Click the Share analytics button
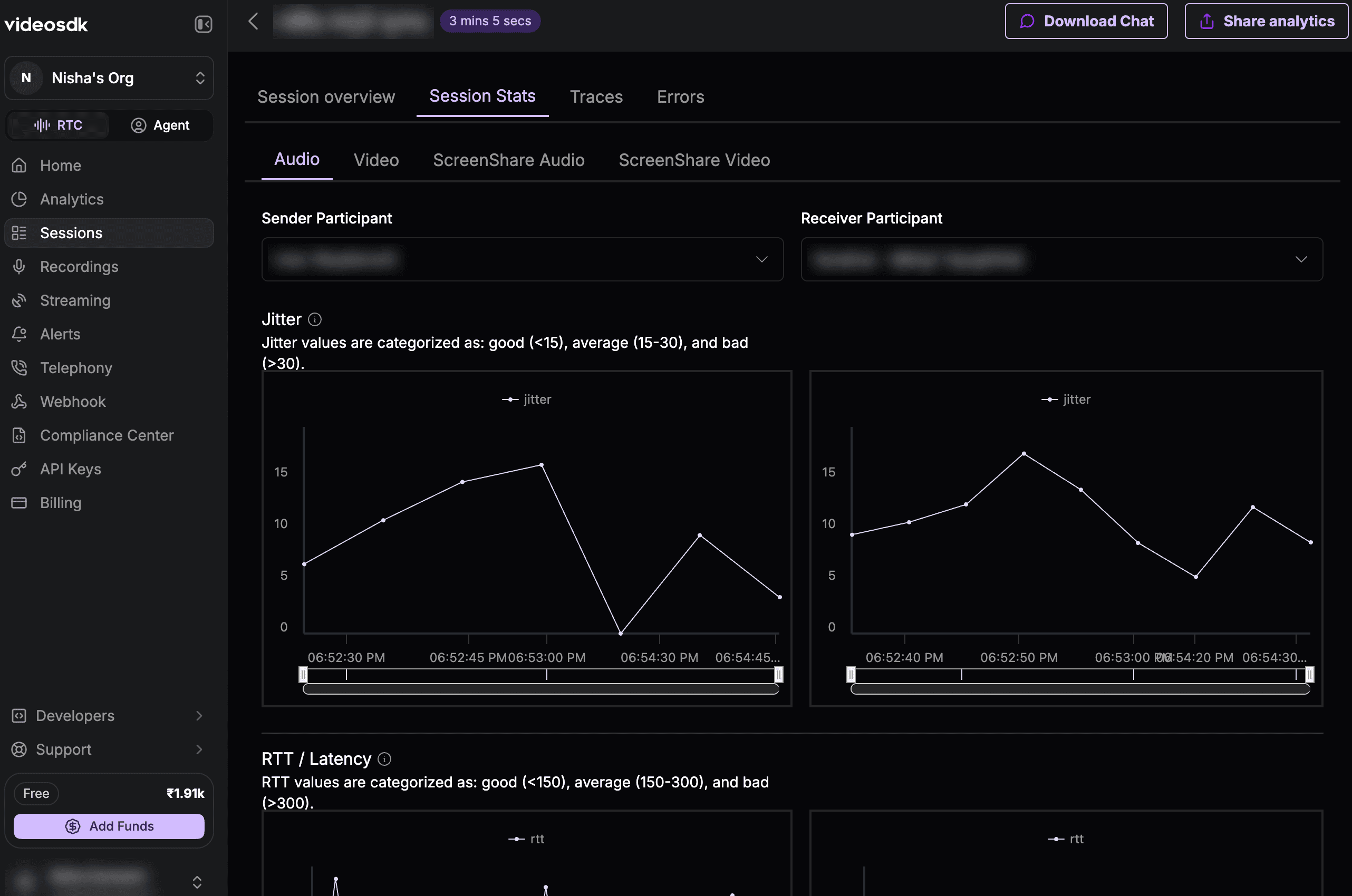1352x896 pixels. click(x=1266, y=21)
